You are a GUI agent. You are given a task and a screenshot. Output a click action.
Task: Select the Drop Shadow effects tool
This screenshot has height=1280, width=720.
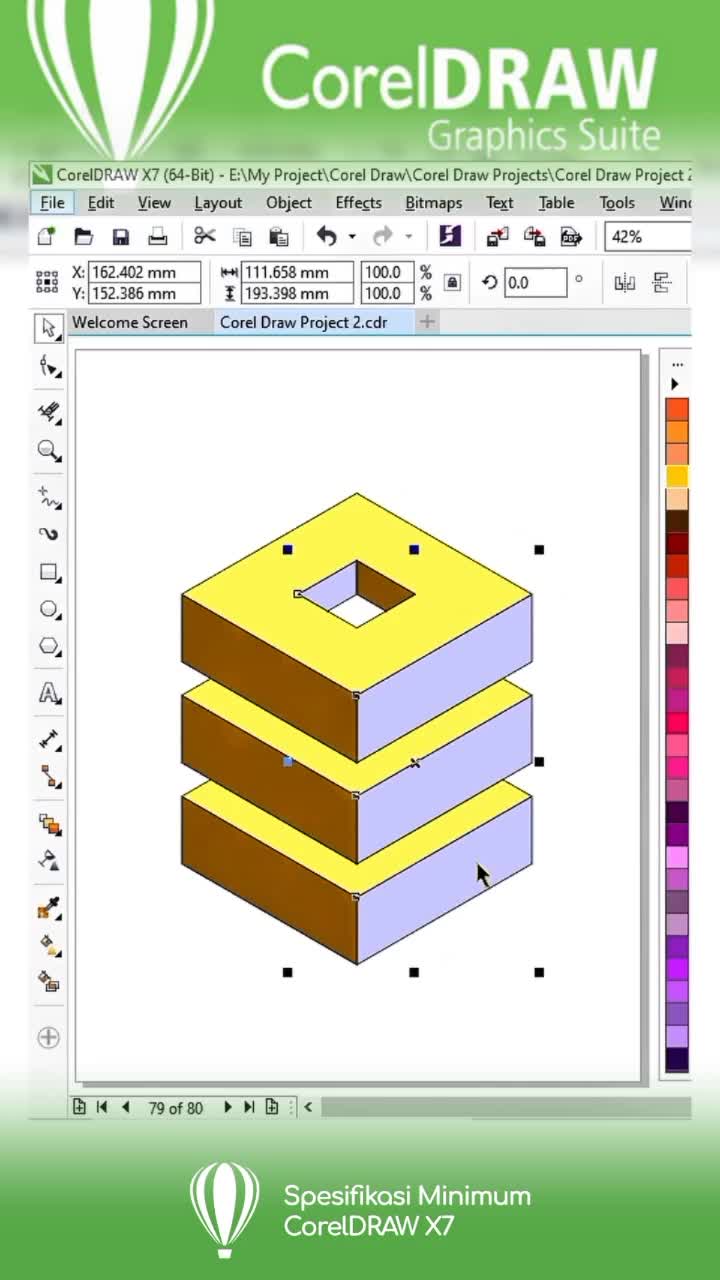pyautogui.click(x=48, y=824)
